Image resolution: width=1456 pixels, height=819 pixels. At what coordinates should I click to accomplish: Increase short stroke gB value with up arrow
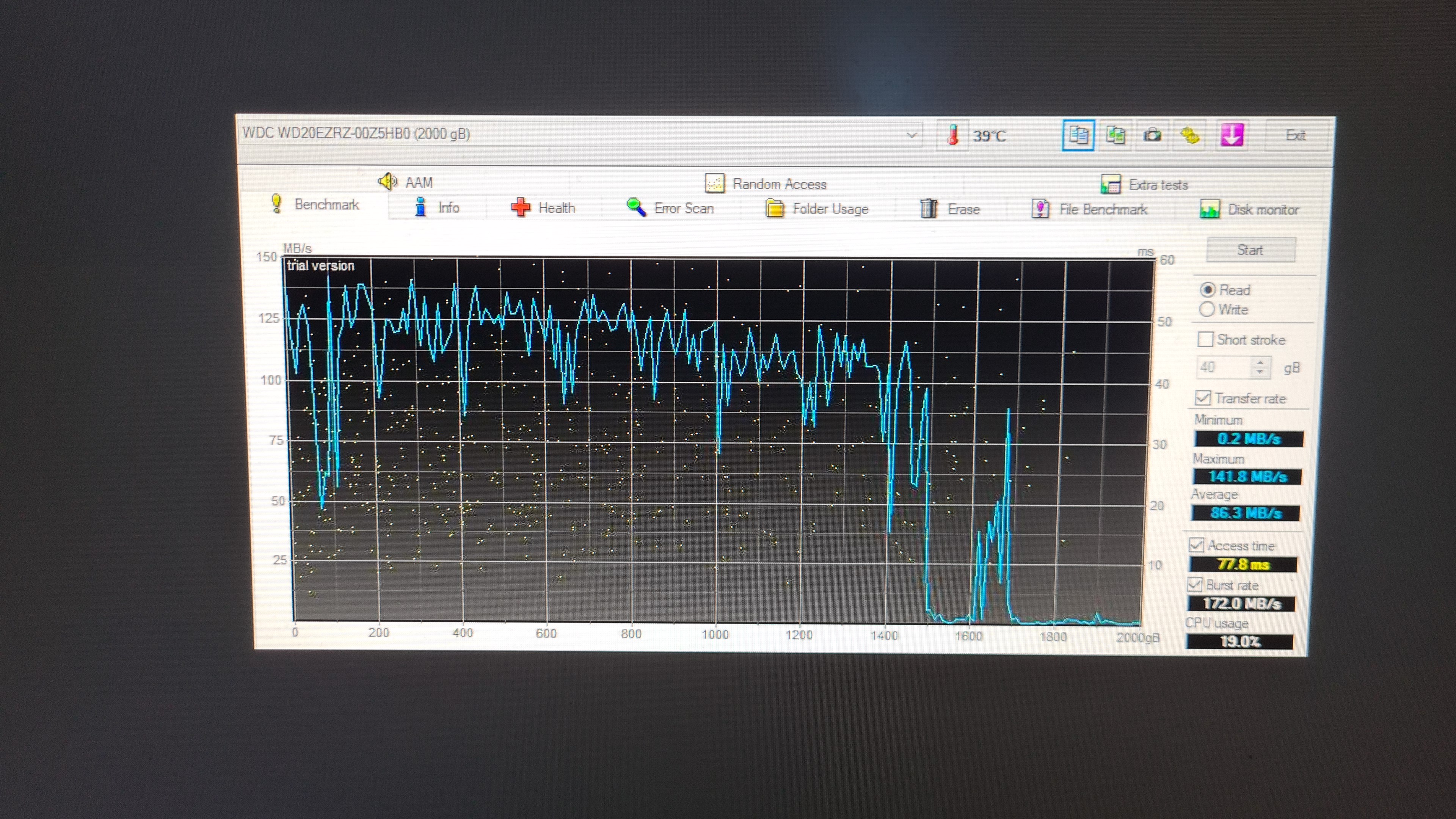1260,362
